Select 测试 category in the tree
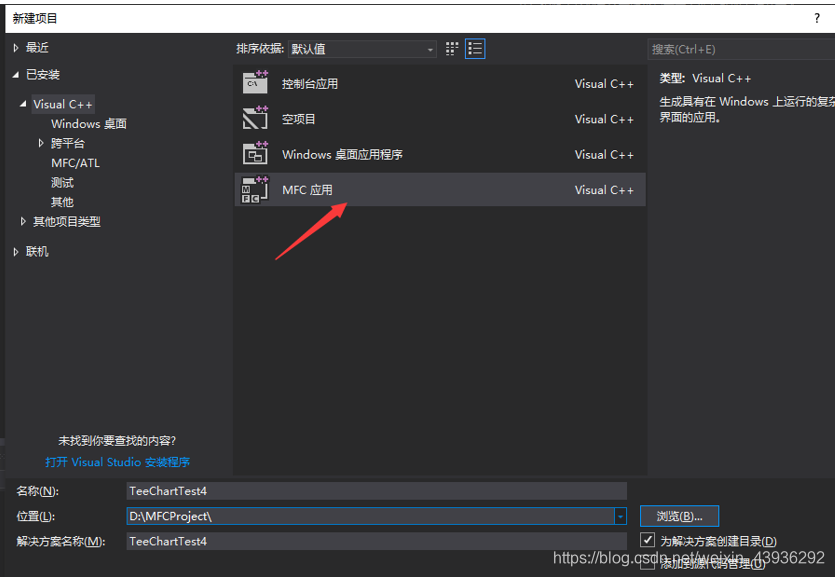 [62, 183]
